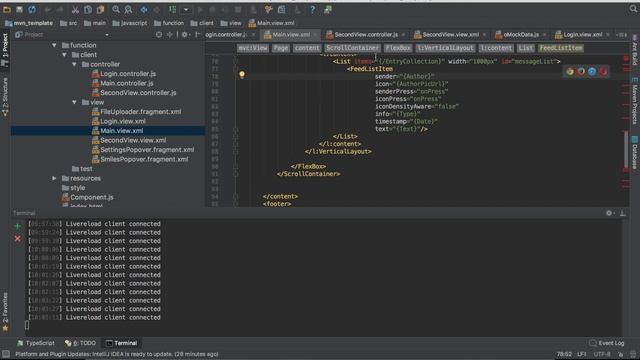The width and height of the screenshot is (640, 360).
Task: Click FeedListItem breadcrumb
Action: (x=561, y=48)
